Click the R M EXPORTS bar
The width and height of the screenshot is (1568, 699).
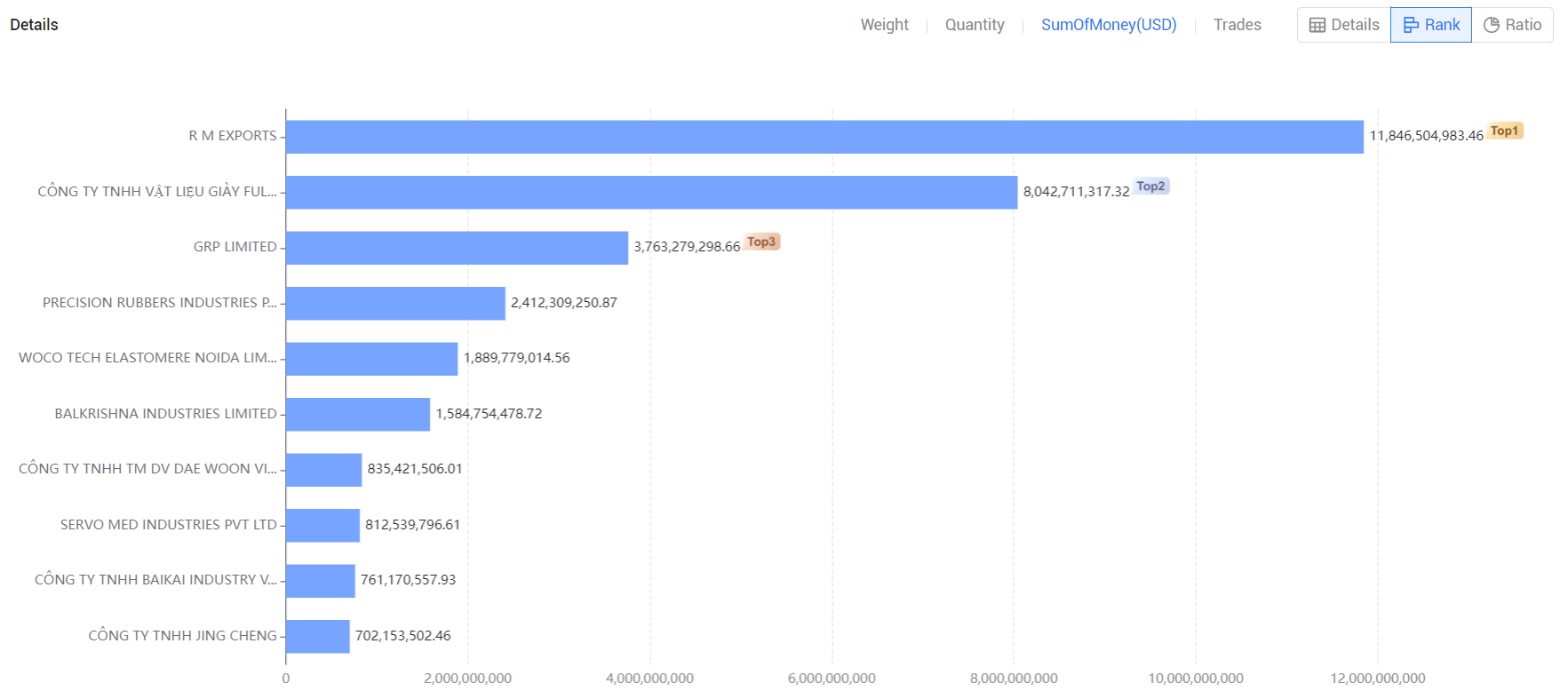pyautogui.click(x=824, y=137)
